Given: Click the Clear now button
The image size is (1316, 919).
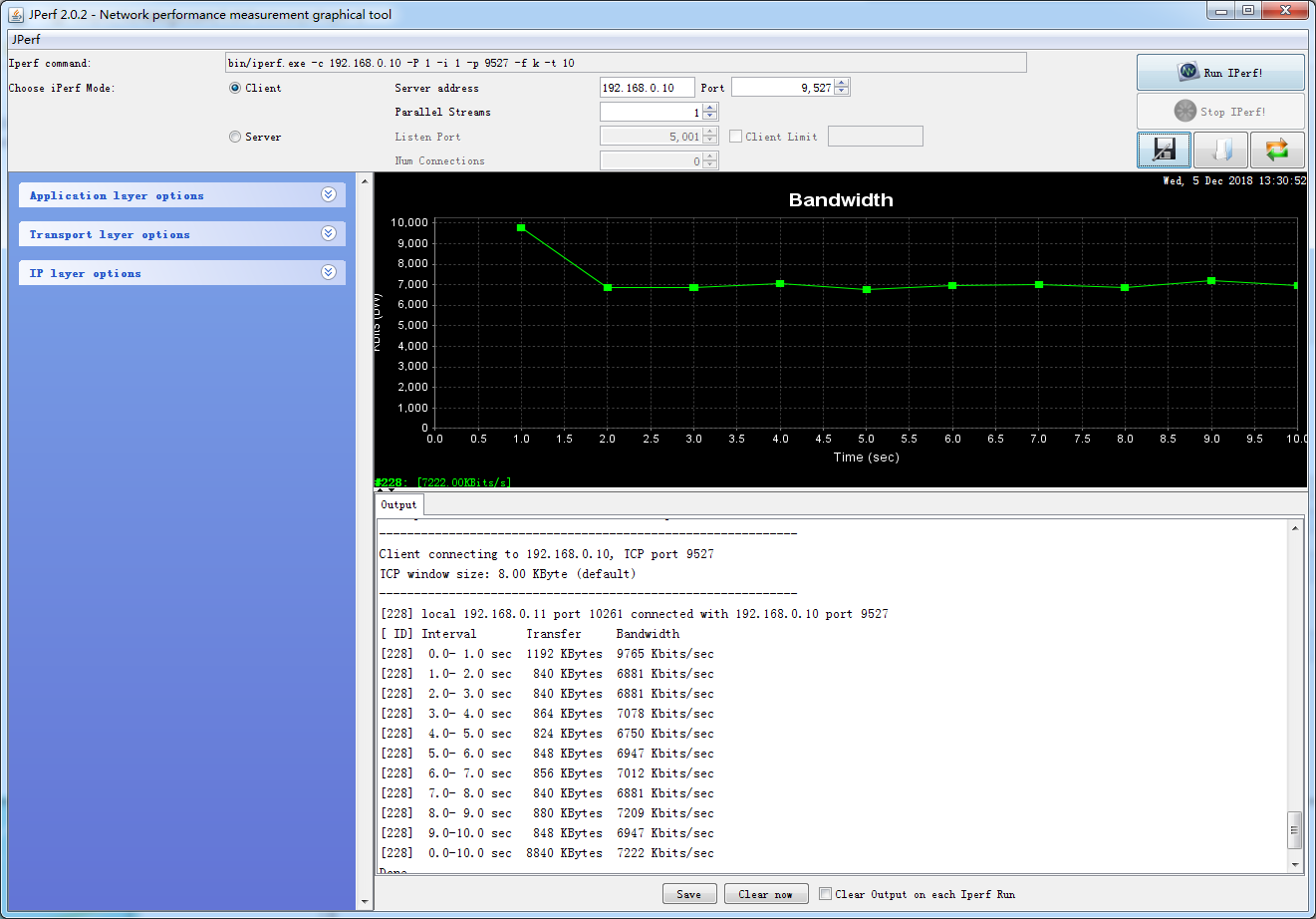Looking at the screenshot, I should 765,894.
